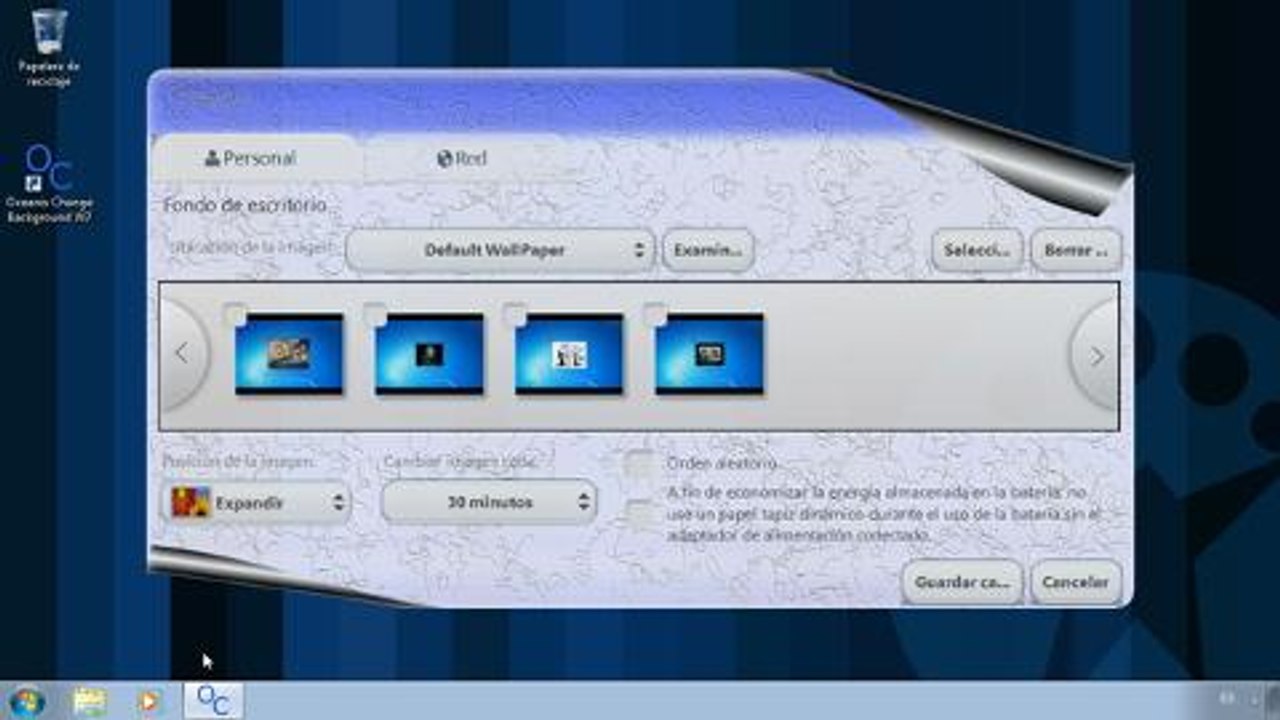Screen dimensions: 1280x720
Task: Click the Guardar ca... button
Action: tap(962, 582)
